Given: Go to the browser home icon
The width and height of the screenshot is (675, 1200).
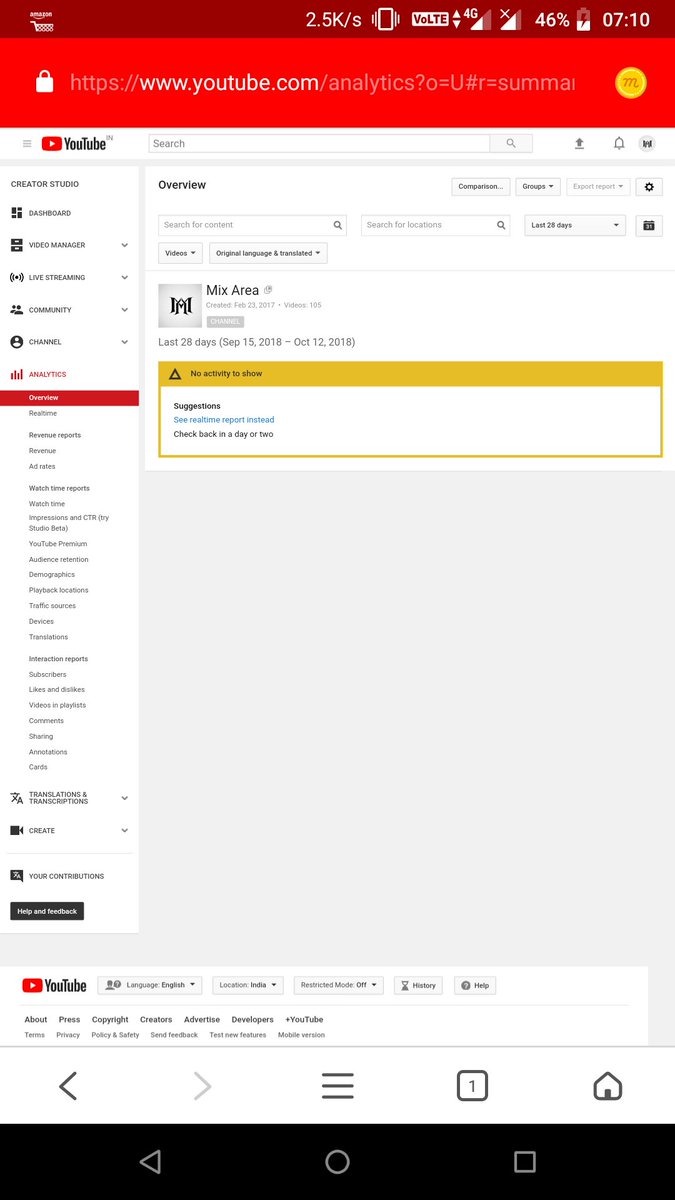Looking at the screenshot, I should [607, 1086].
